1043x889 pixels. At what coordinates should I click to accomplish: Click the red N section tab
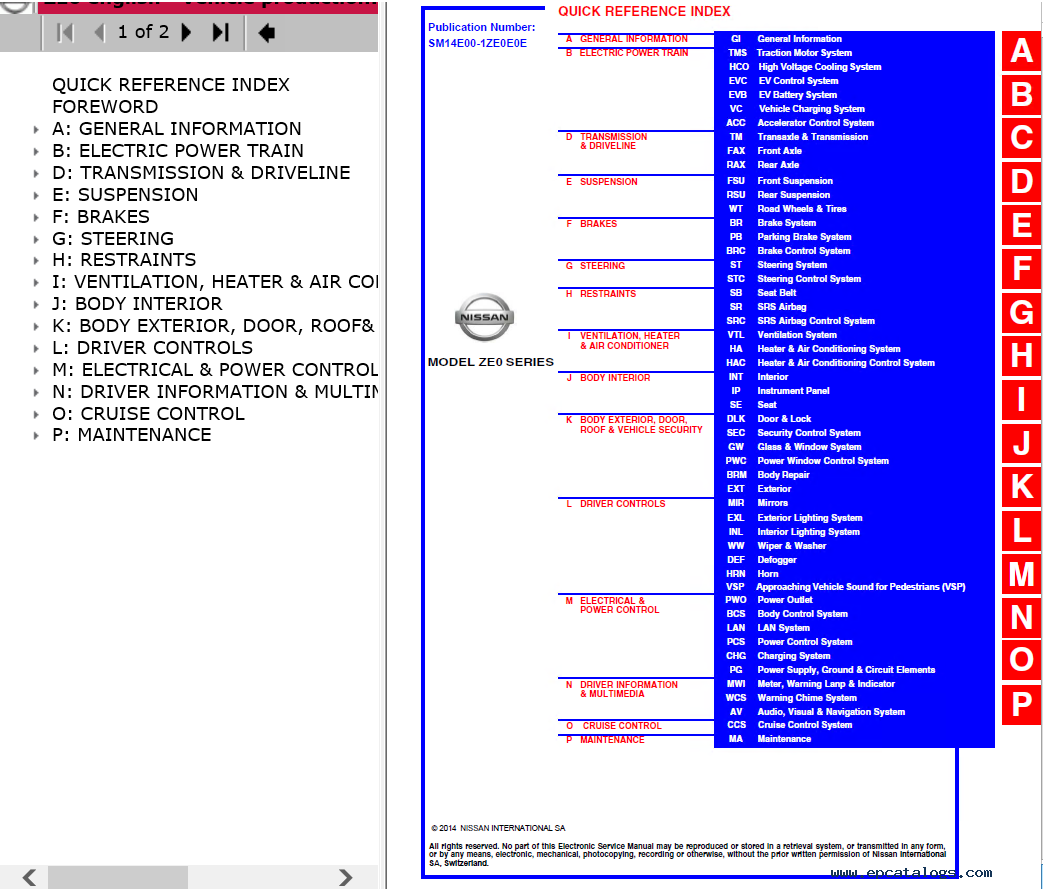coord(1022,618)
